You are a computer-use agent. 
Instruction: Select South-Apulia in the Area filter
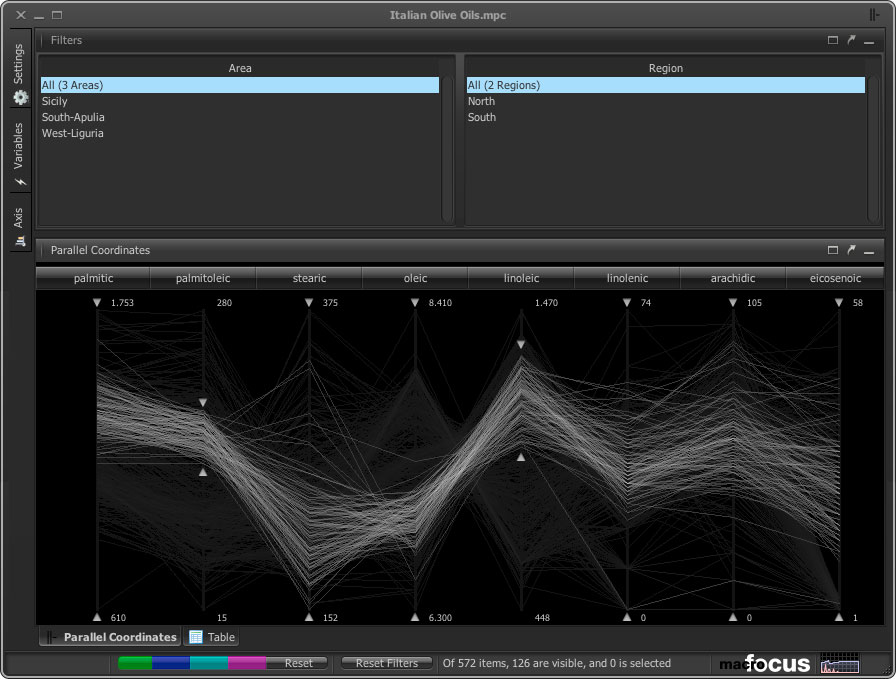pyautogui.click(x=73, y=117)
